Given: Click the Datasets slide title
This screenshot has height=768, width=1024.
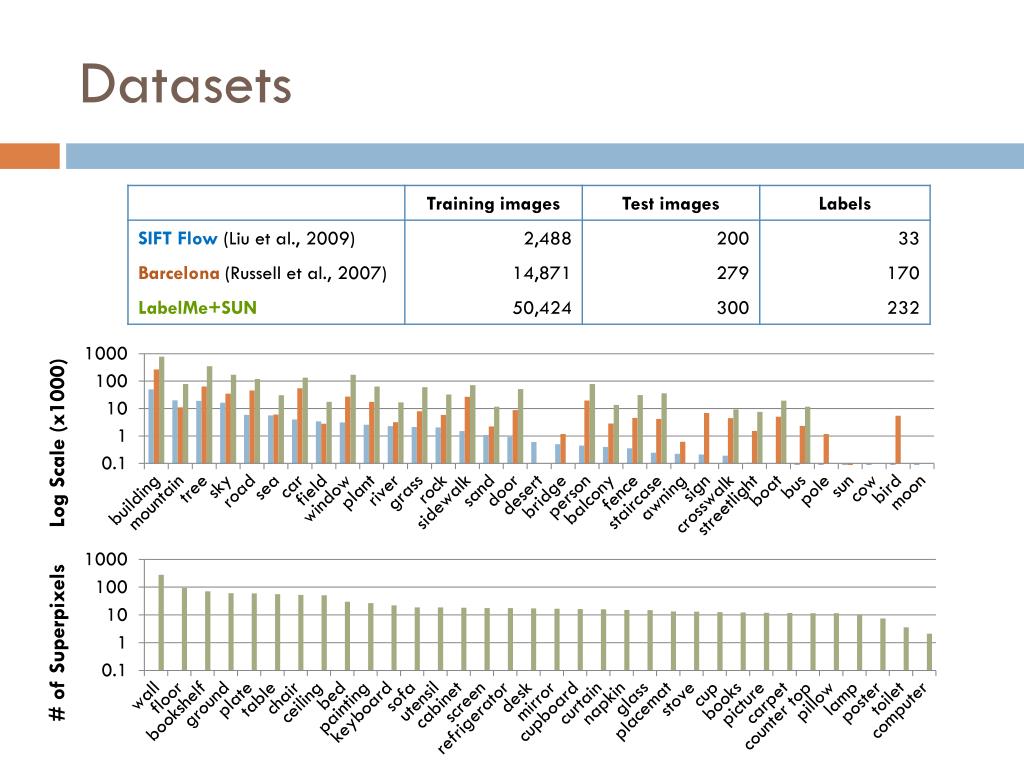Looking at the screenshot, I should [x=185, y=84].
